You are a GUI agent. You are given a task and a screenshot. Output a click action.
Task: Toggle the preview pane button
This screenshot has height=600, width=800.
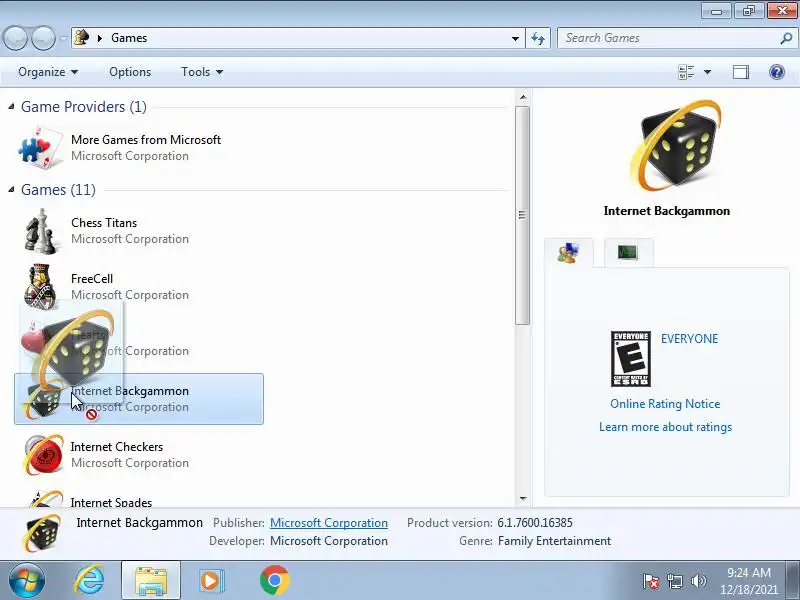pyautogui.click(x=741, y=72)
